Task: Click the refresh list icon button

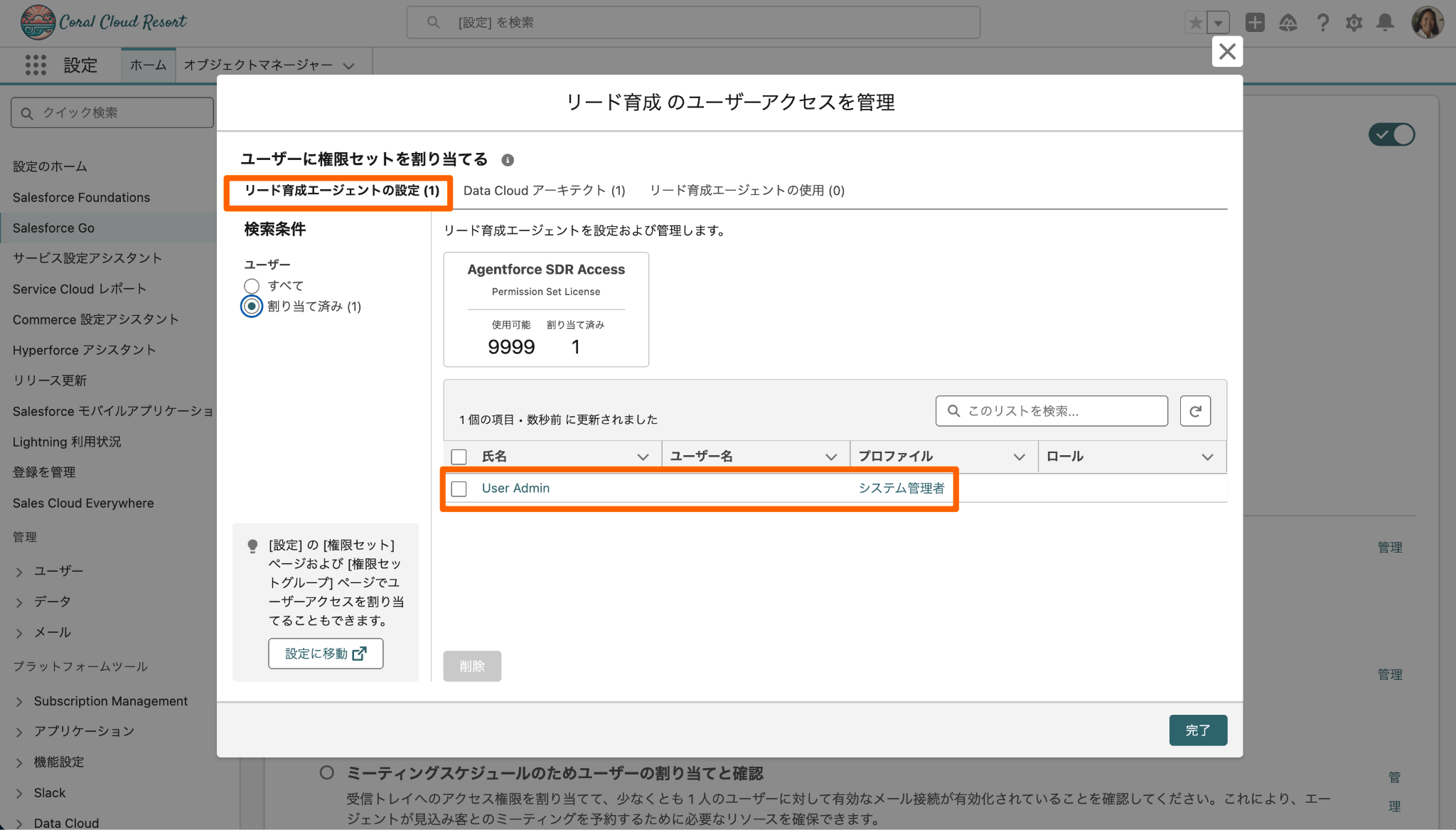Action: click(1195, 411)
